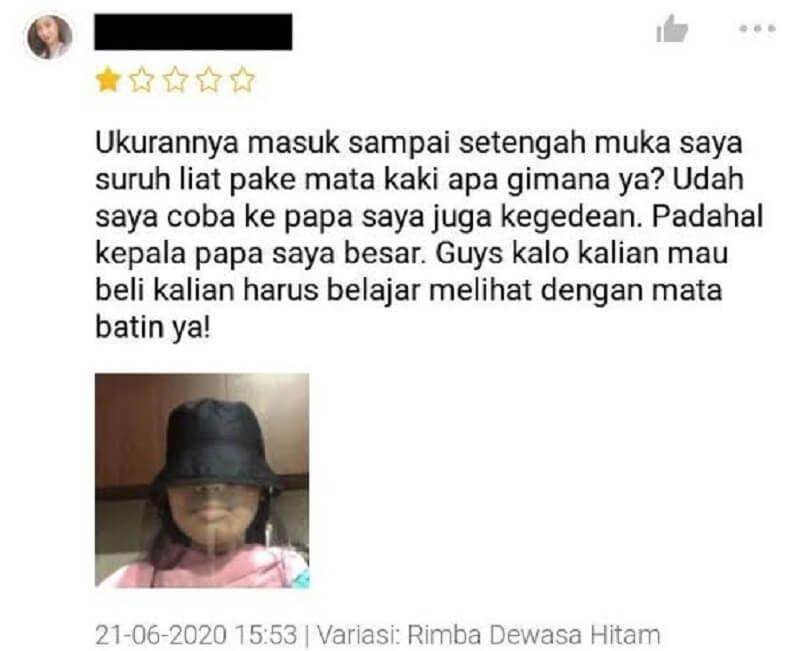Select the third empty rating star

(175, 81)
